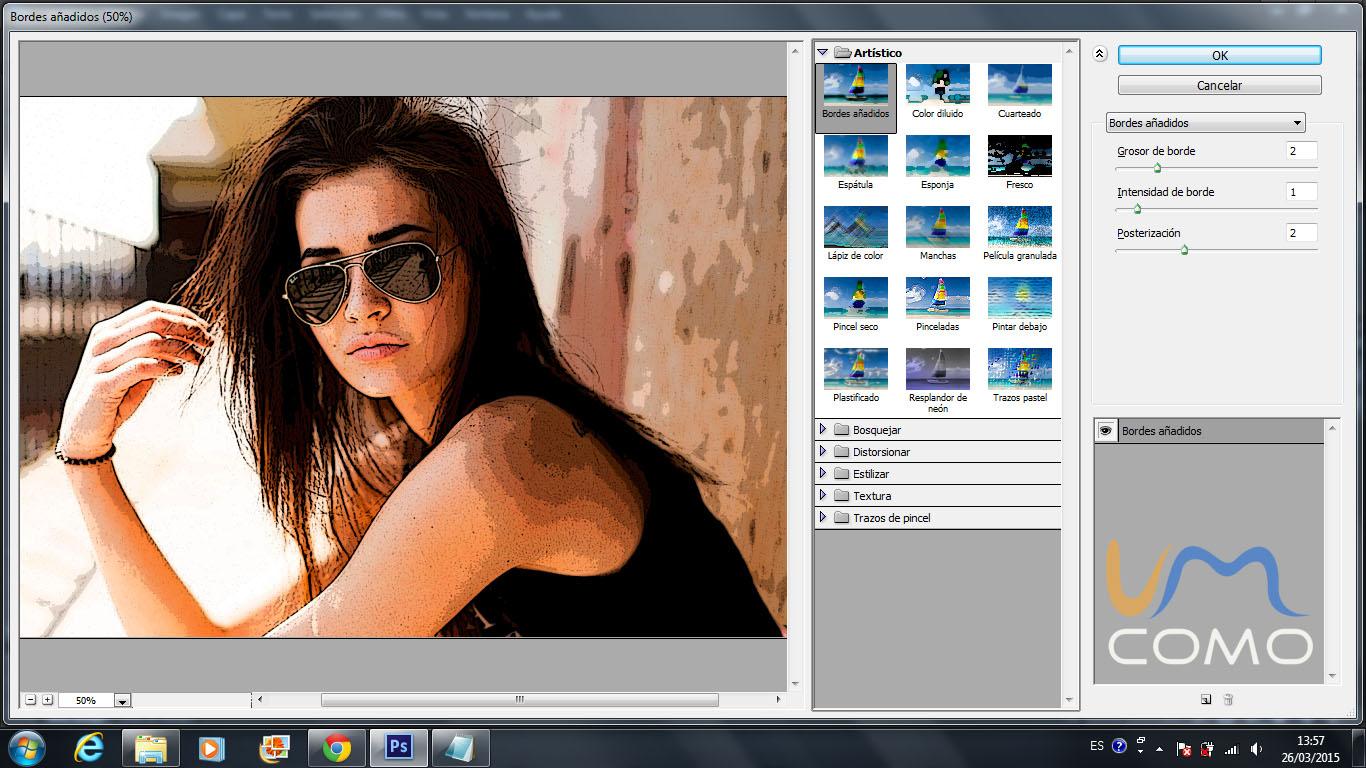Image resolution: width=1366 pixels, height=768 pixels.
Task: Open Google Chrome from the taskbar
Action: coord(336,748)
